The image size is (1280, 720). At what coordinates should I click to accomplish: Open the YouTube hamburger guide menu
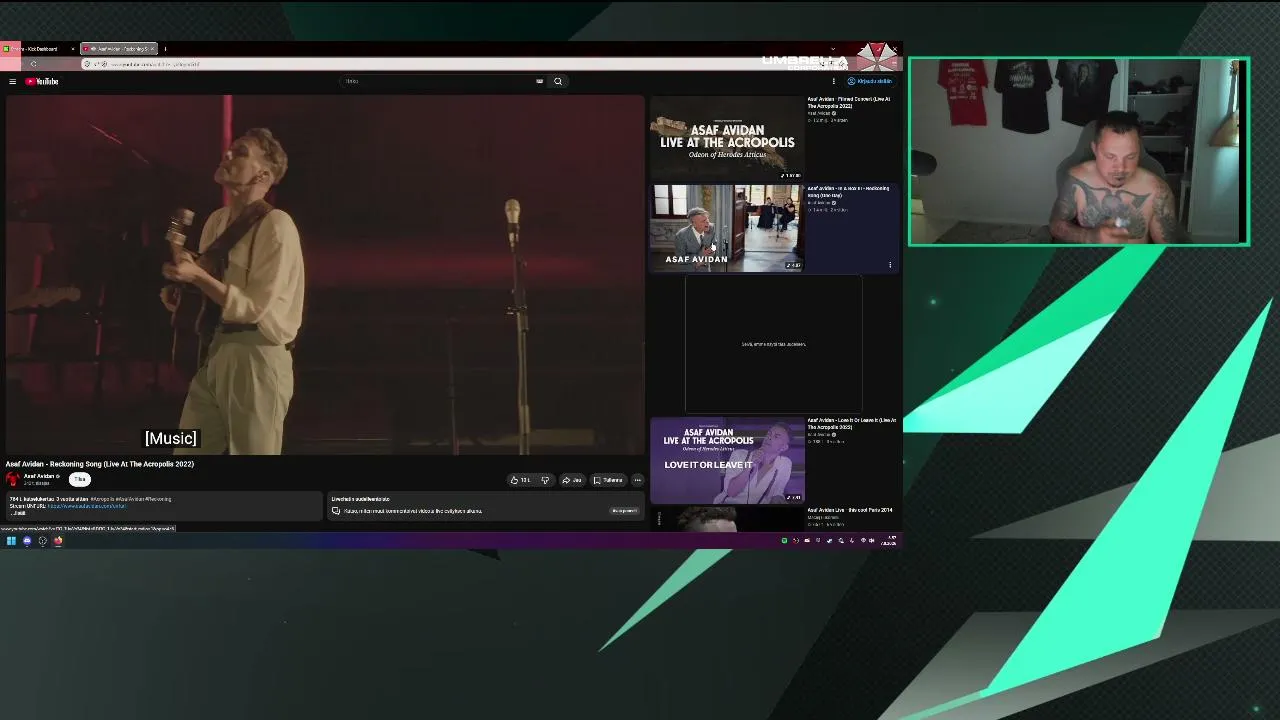tap(12, 81)
